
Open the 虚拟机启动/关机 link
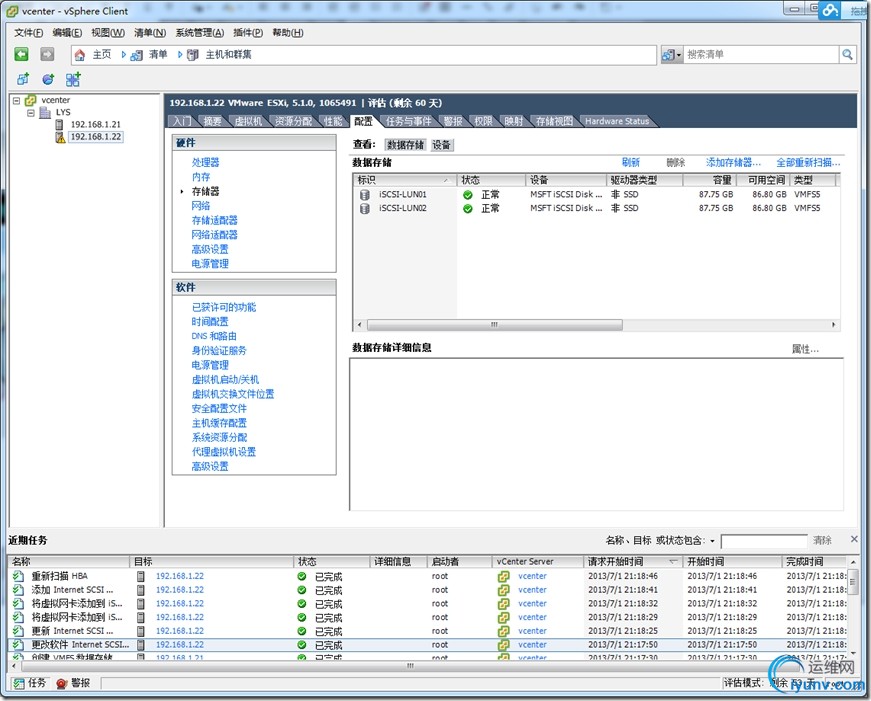point(225,379)
